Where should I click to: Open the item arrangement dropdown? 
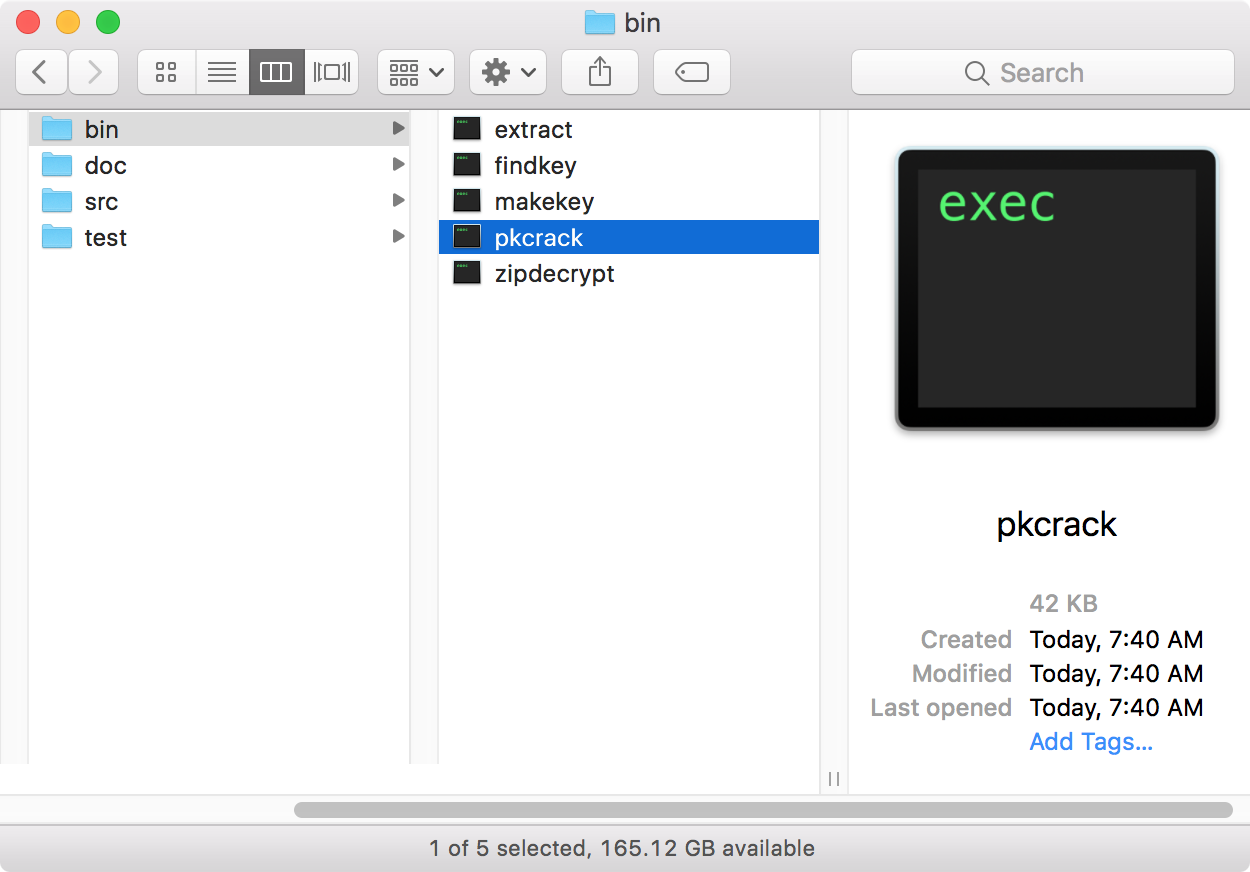coord(416,72)
